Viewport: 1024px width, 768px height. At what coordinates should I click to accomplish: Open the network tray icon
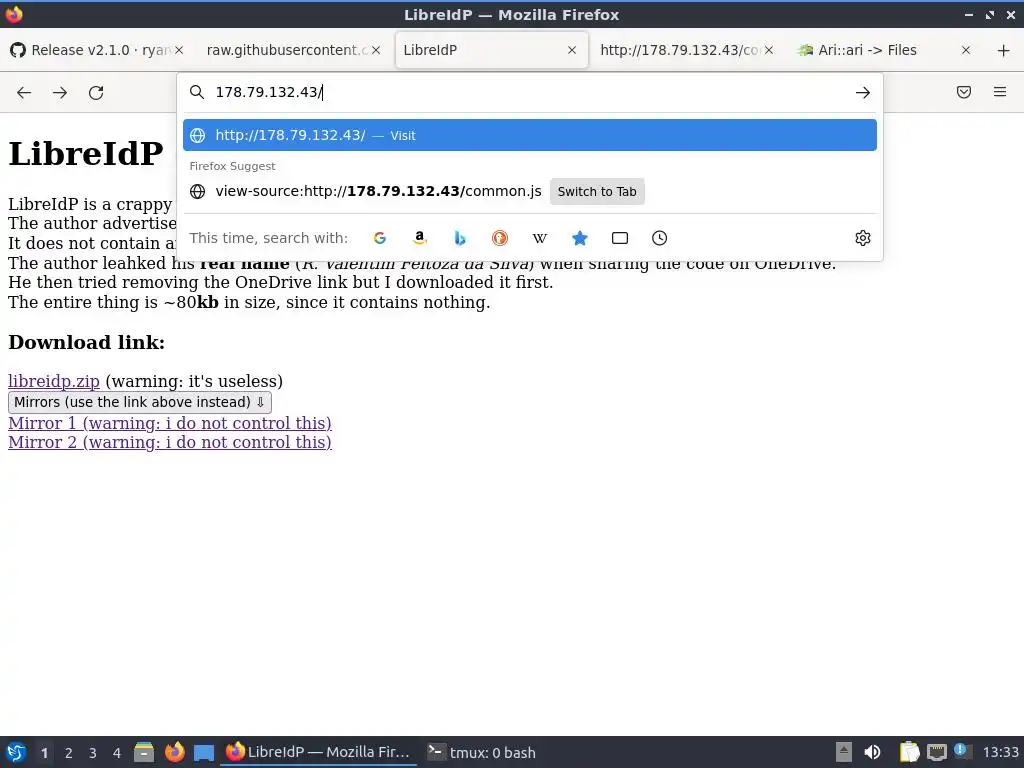pyautogui.click(x=936, y=752)
